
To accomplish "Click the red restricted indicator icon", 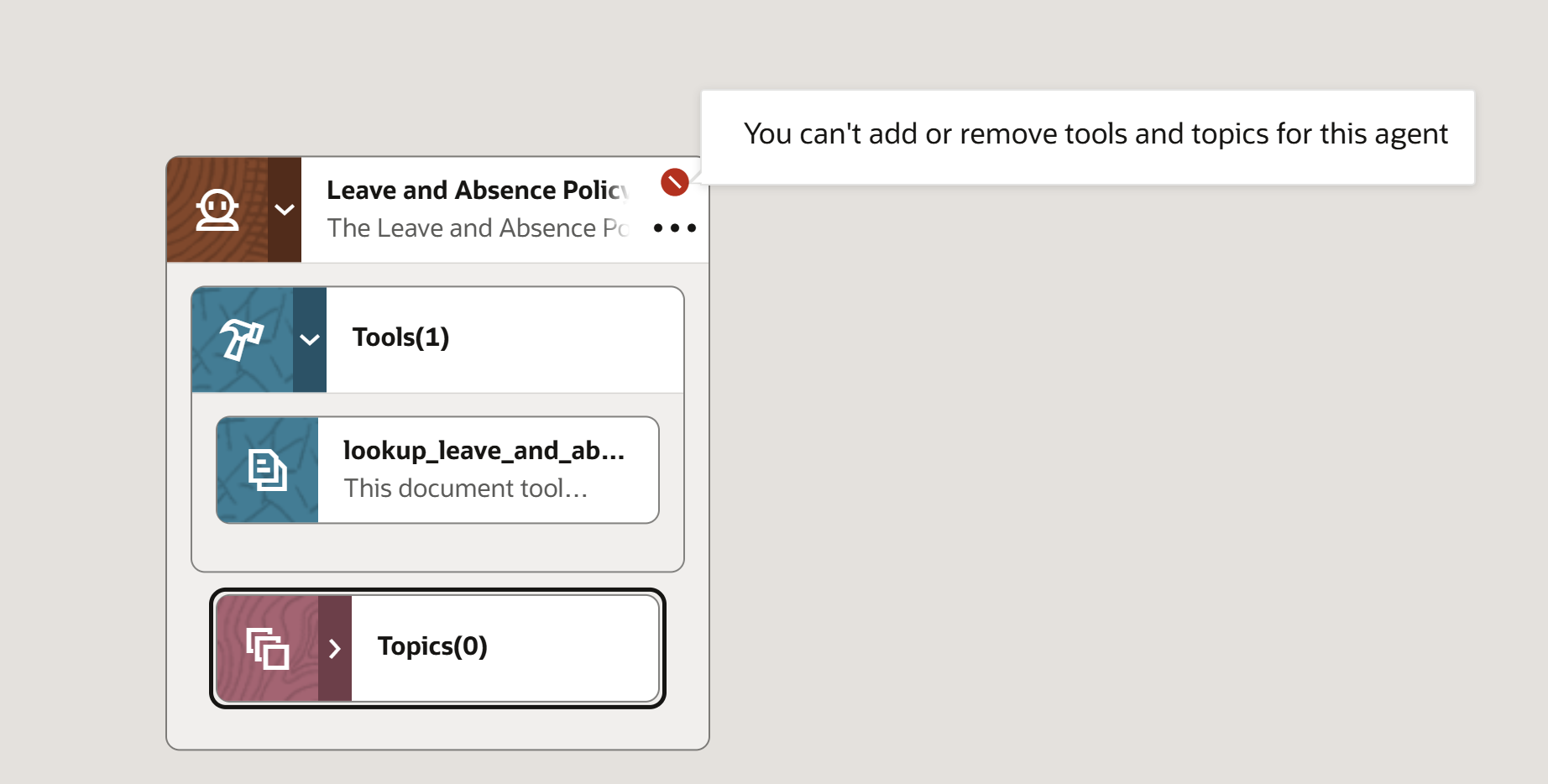I will (675, 182).
